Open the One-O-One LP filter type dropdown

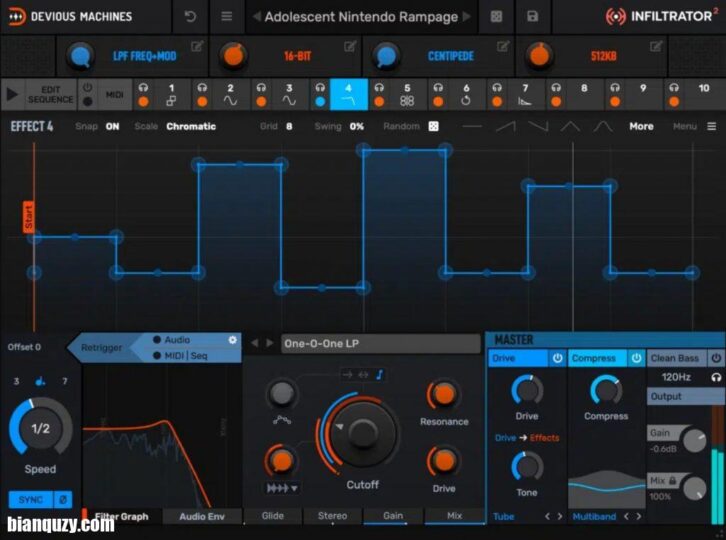pyautogui.click(x=366, y=343)
